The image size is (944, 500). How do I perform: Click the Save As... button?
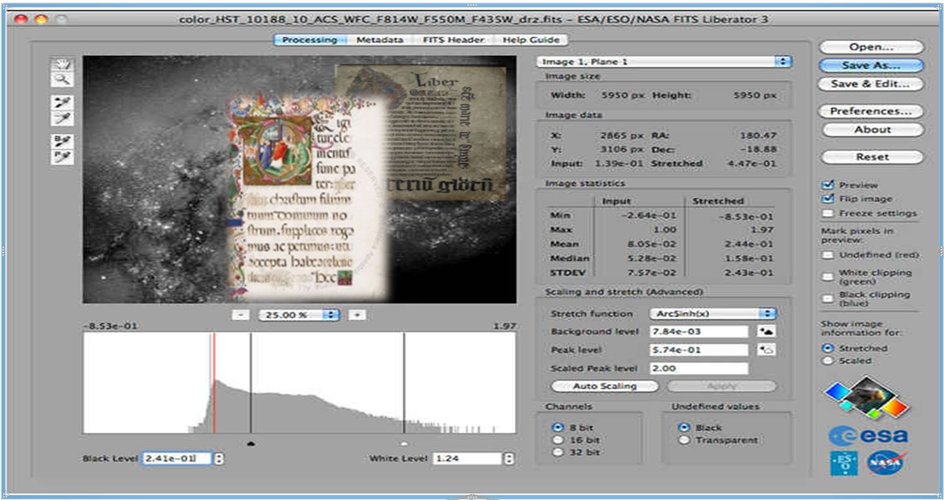coord(871,65)
